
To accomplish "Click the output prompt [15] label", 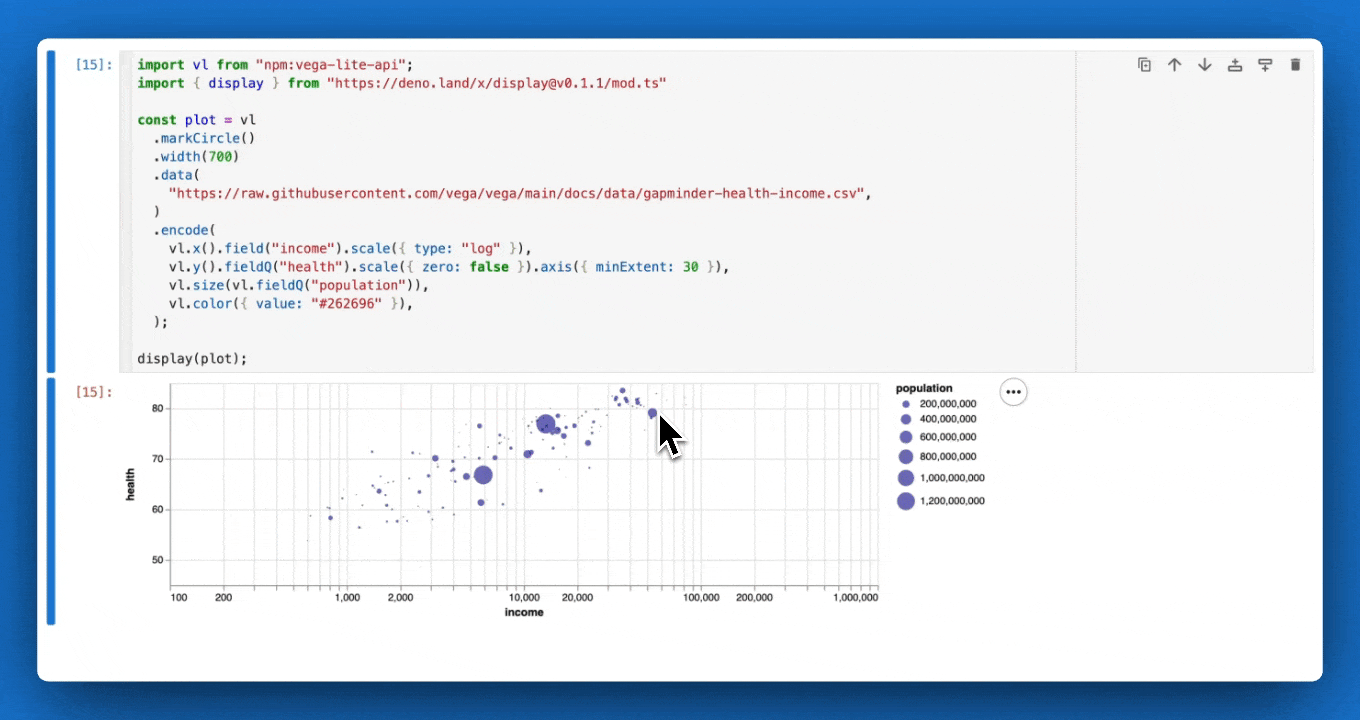I will 92,392.
